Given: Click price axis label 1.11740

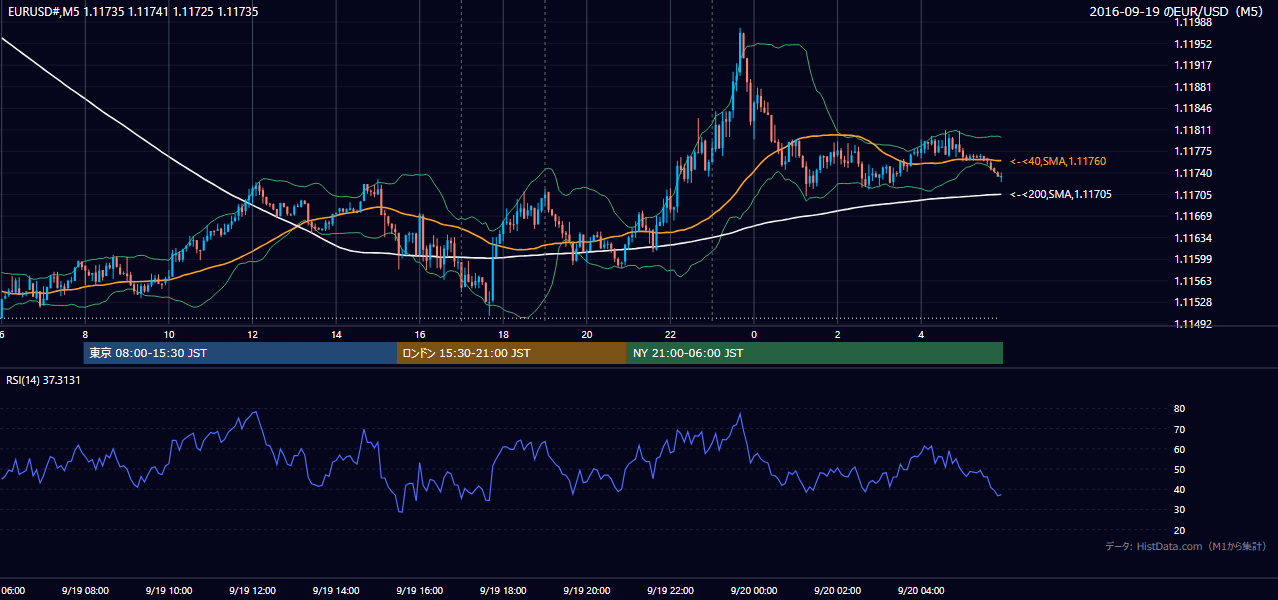Looking at the screenshot, I should coord(1192,173).
